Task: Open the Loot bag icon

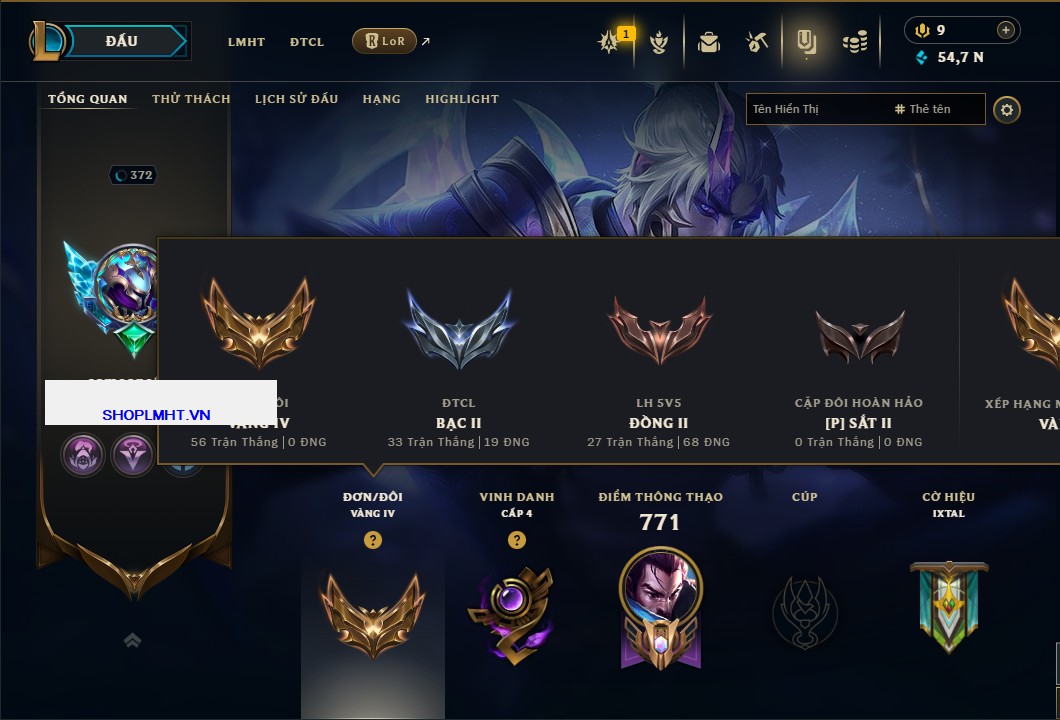Action: tap(708, 42)
